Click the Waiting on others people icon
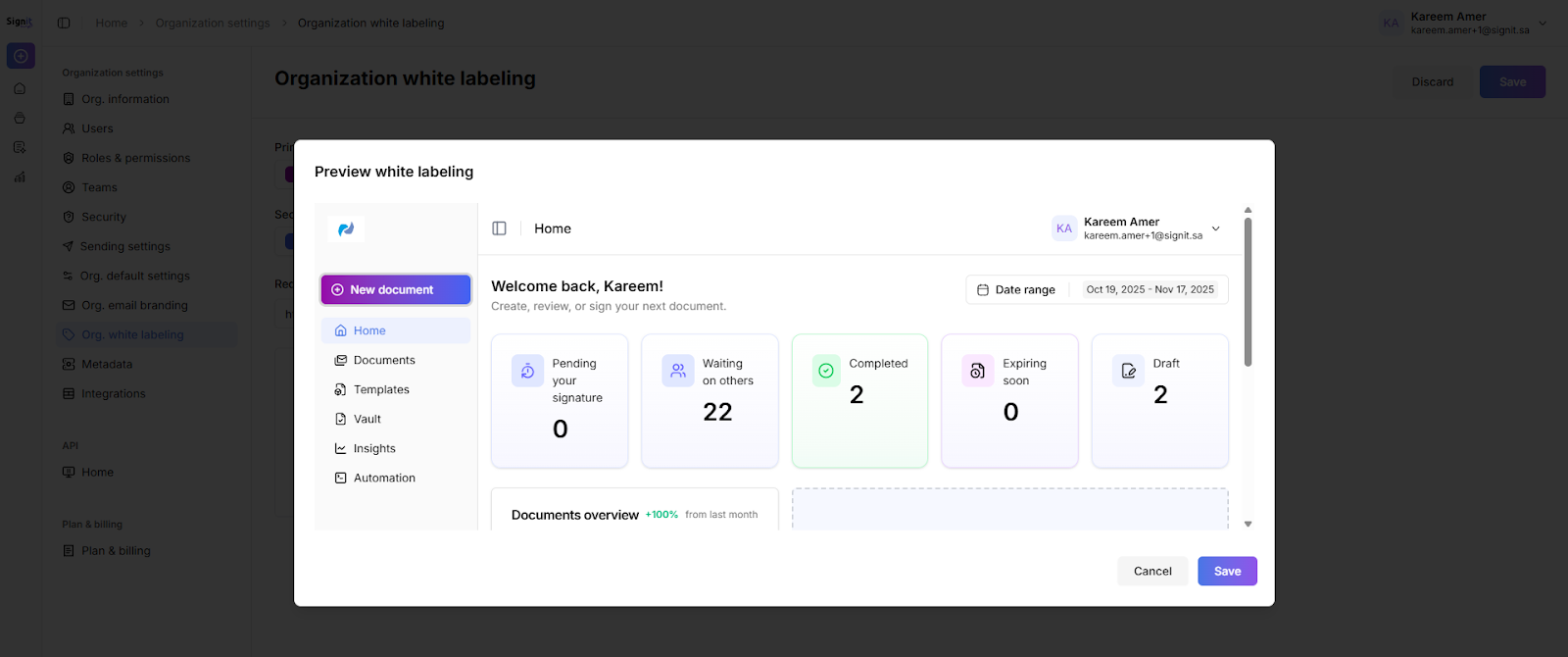The height and width of the screenshot is (657, 1568). pyautogui.click(x=677, y=371)
